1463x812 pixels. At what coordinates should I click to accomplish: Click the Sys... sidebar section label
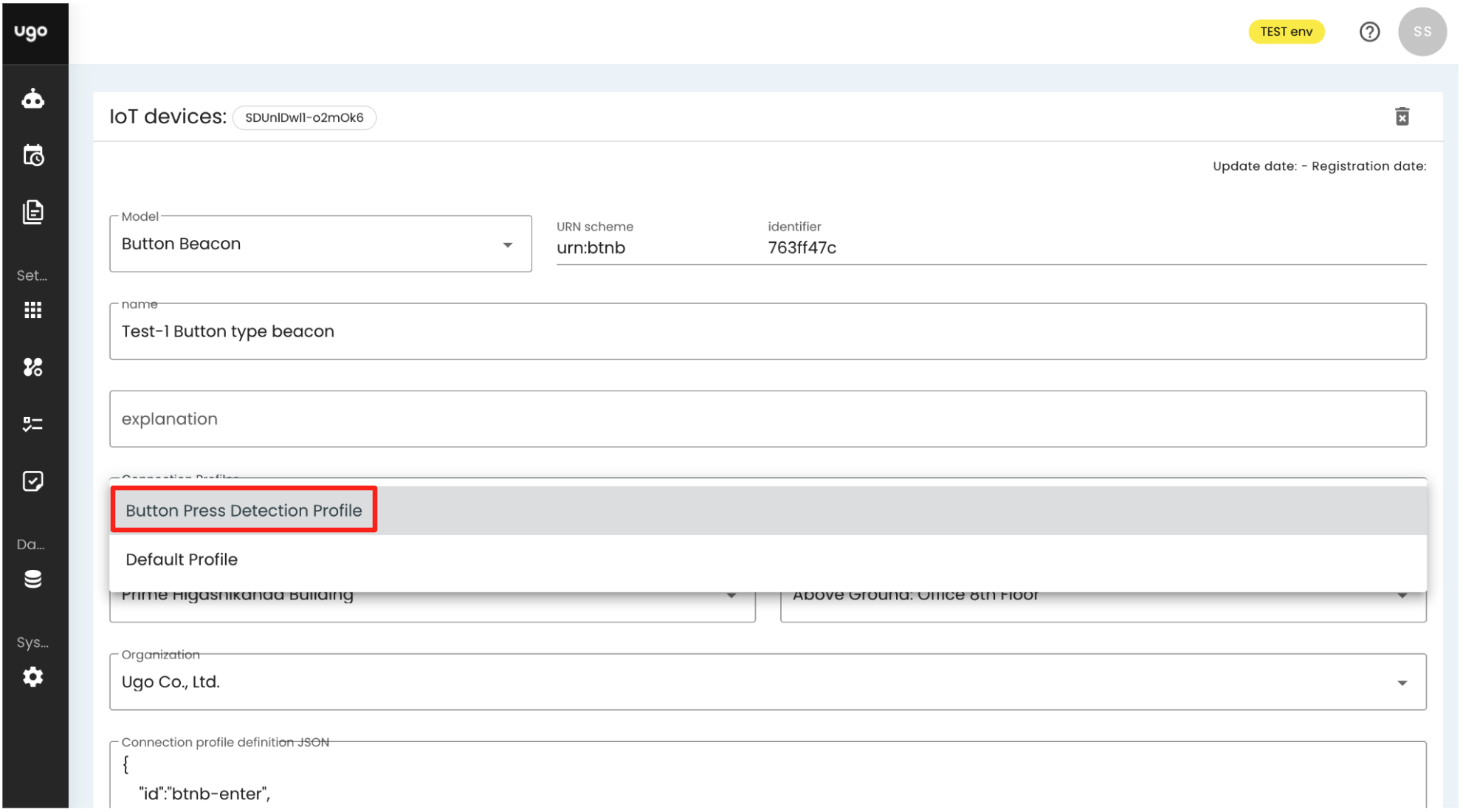(32, 642)
